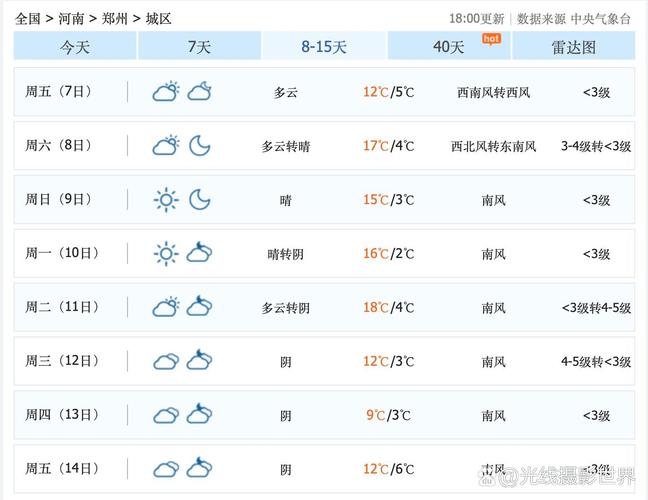648x500 pixels.
Task: Click the overcast night icon for 周二（11日）
Action: (x=199, y=306)
